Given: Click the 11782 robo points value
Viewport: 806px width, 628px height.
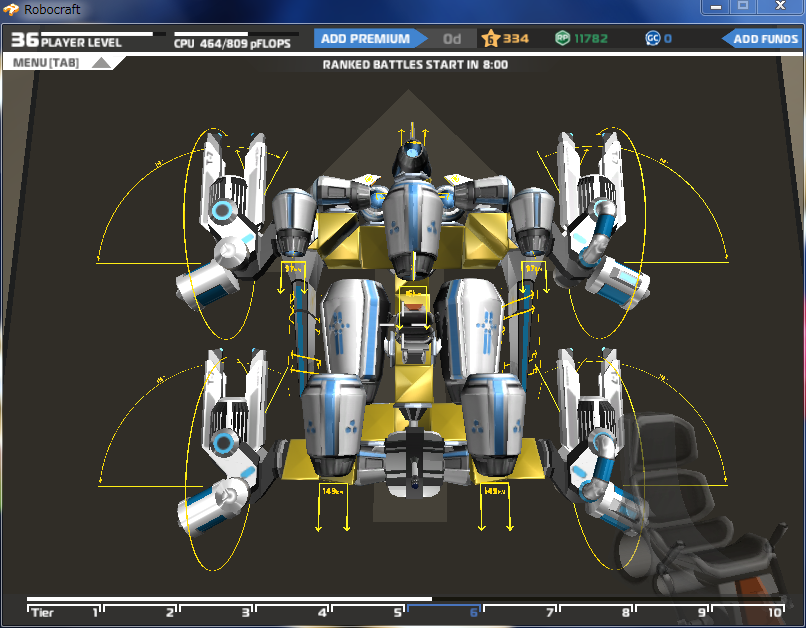Looking at the screenshot, I should (591, 39).
